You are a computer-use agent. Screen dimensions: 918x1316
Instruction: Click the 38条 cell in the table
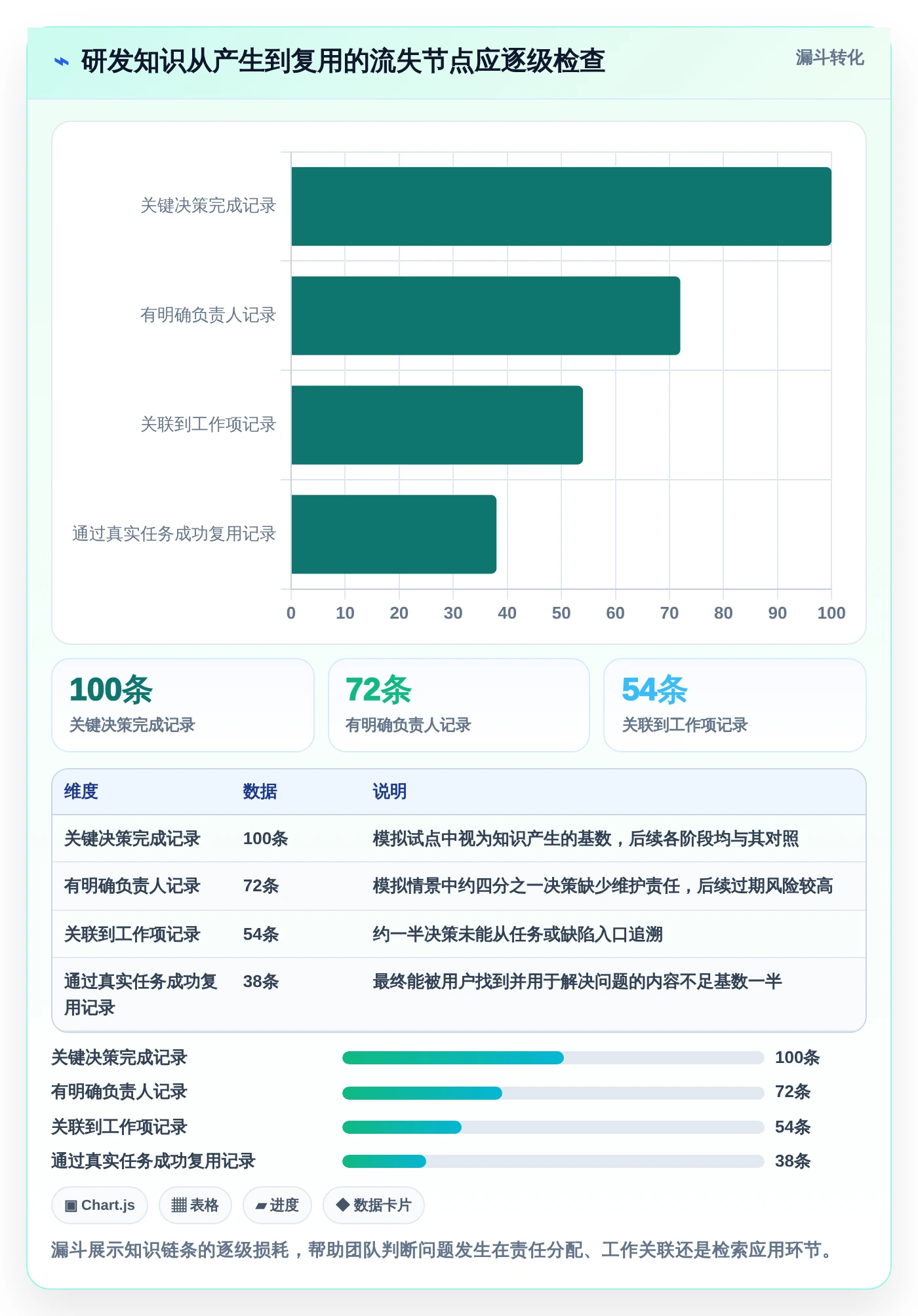[x=261, y=981]
